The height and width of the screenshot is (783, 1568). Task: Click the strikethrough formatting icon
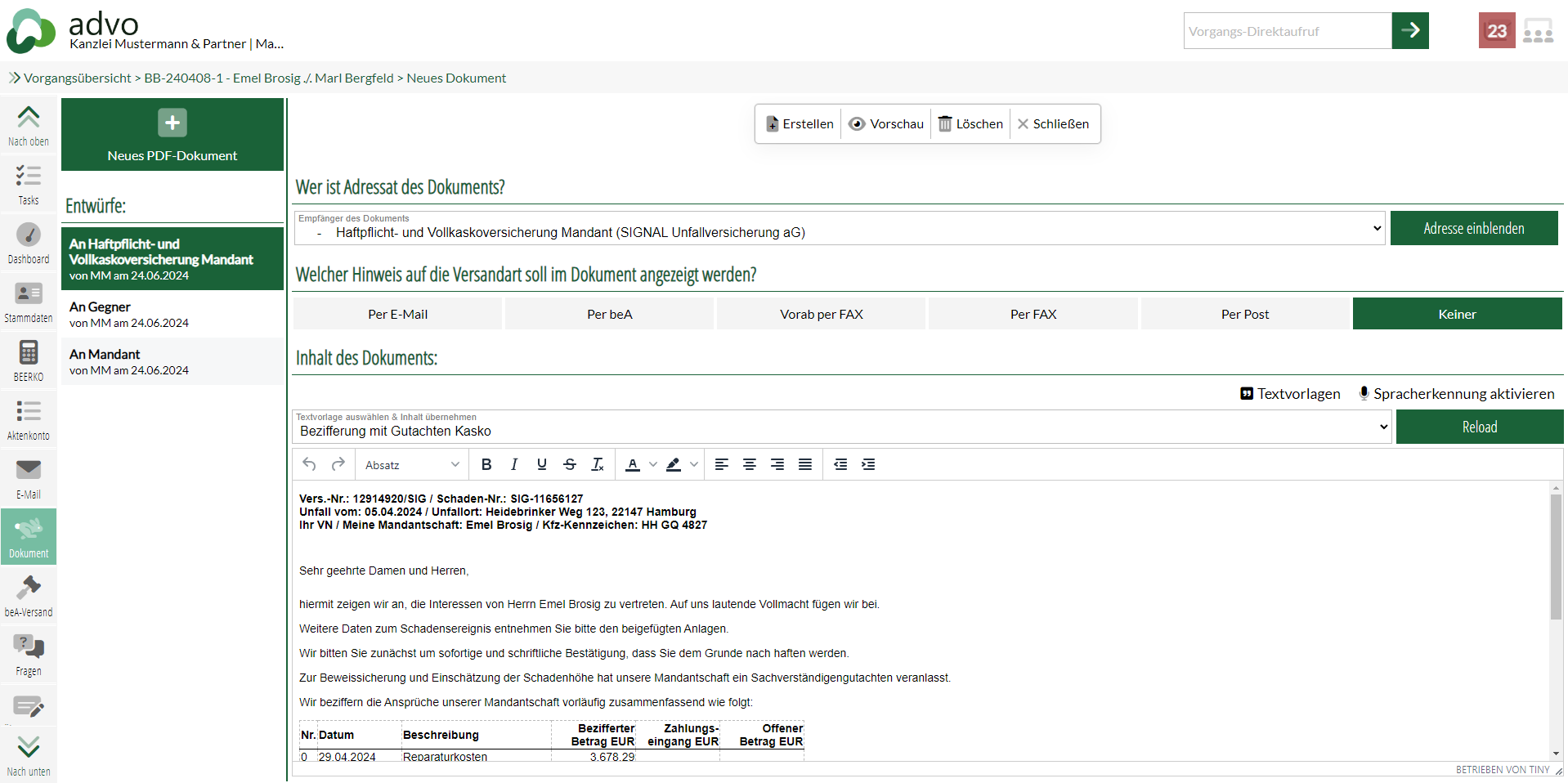(x=570, y=464)
